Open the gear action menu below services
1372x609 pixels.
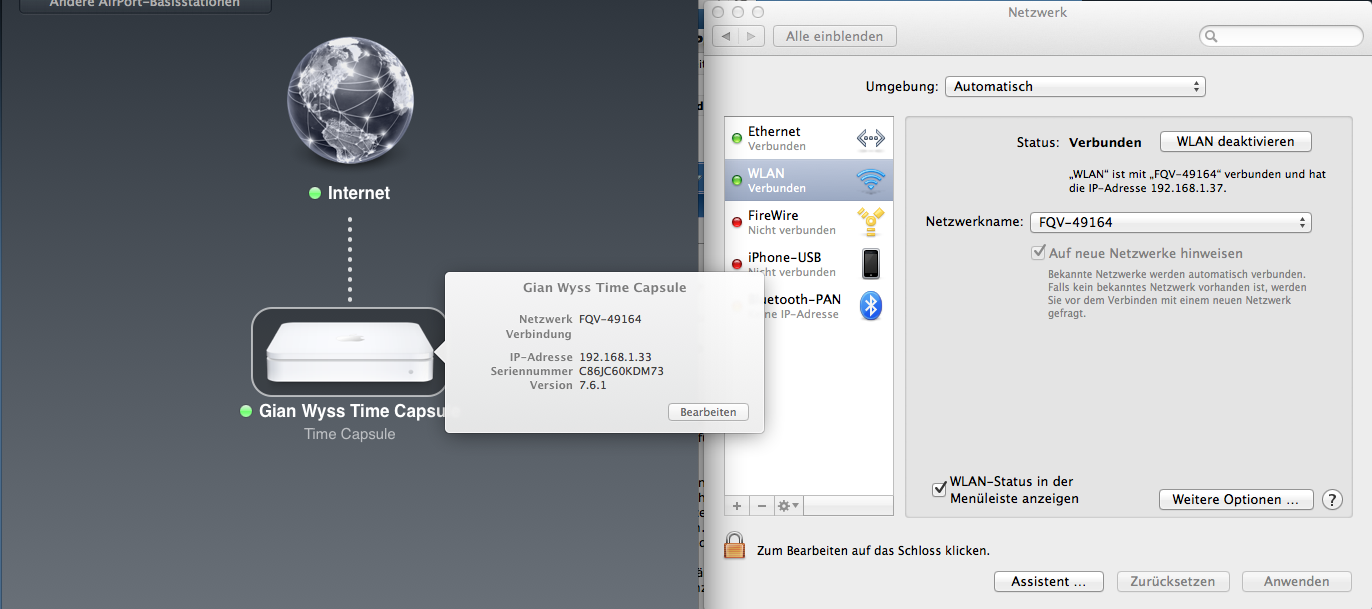(x=788, y=506)
